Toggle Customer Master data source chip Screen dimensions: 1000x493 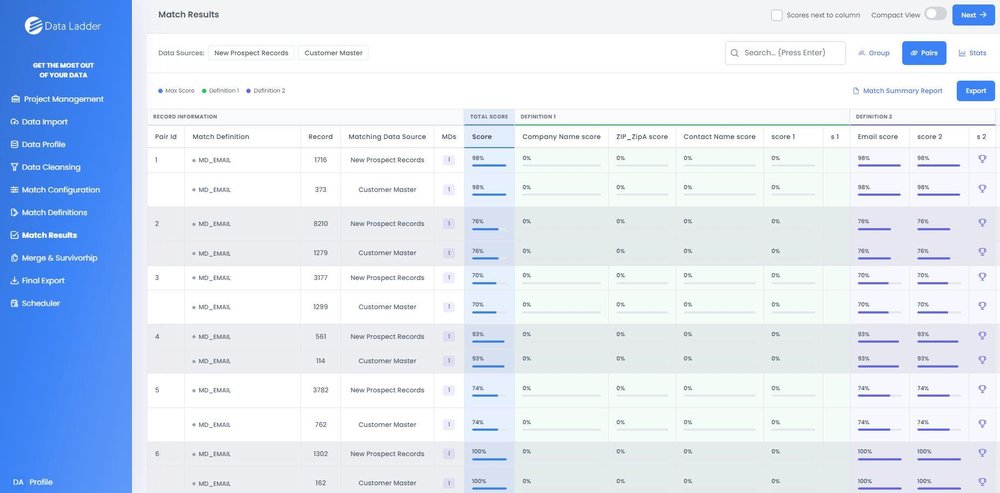point(333,53)
